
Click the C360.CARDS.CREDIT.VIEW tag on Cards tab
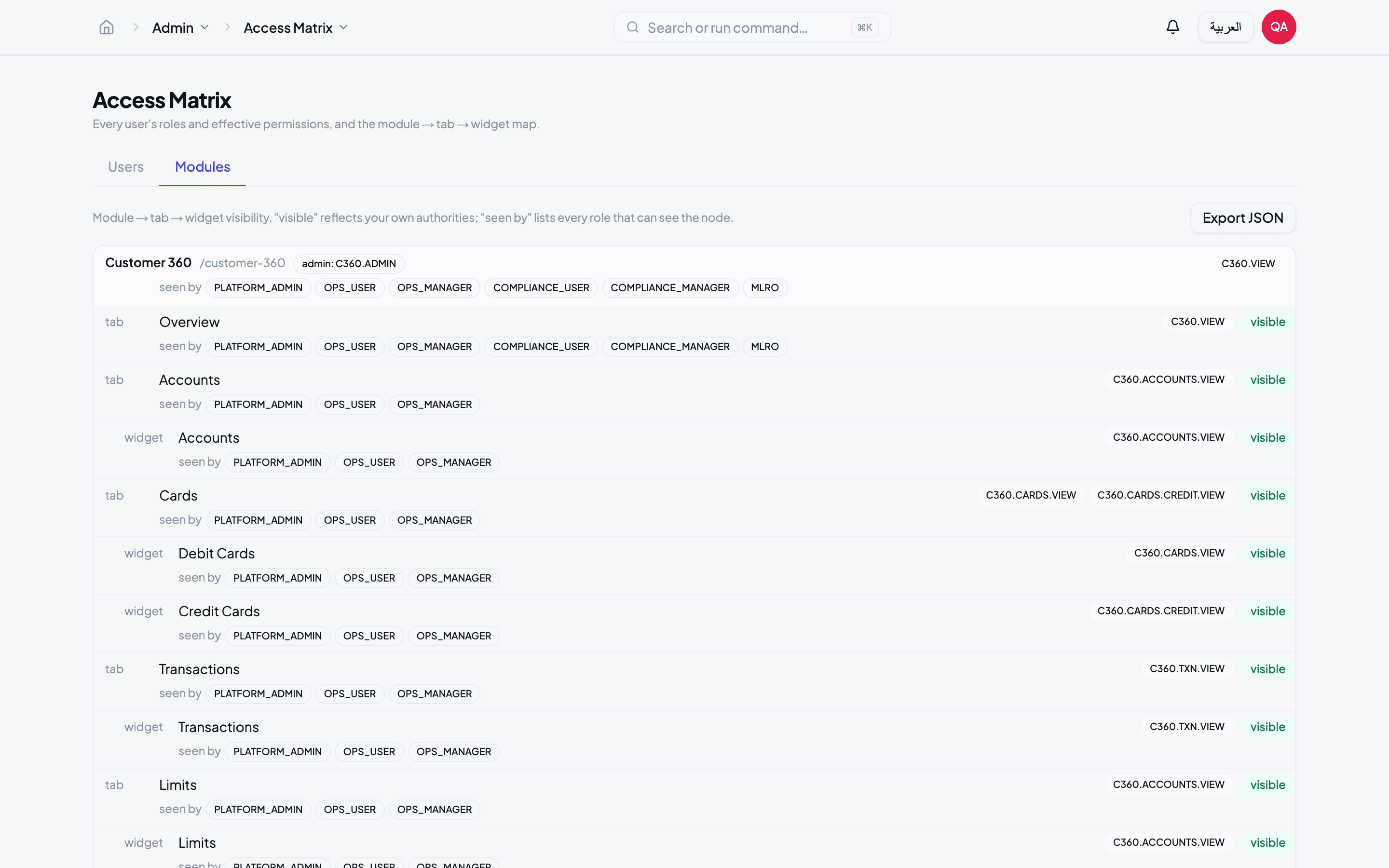[1160, 495]
